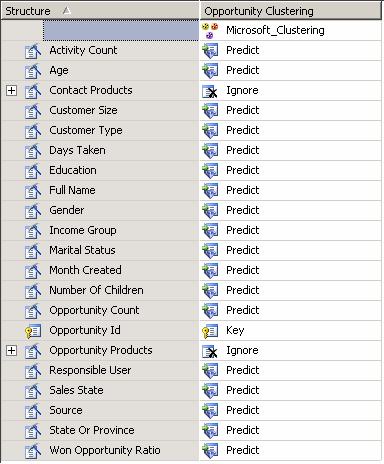Click the column icon beside Won Opportunity Ratio
This screenshot has height=464, width=384.
tap(33, 451)
